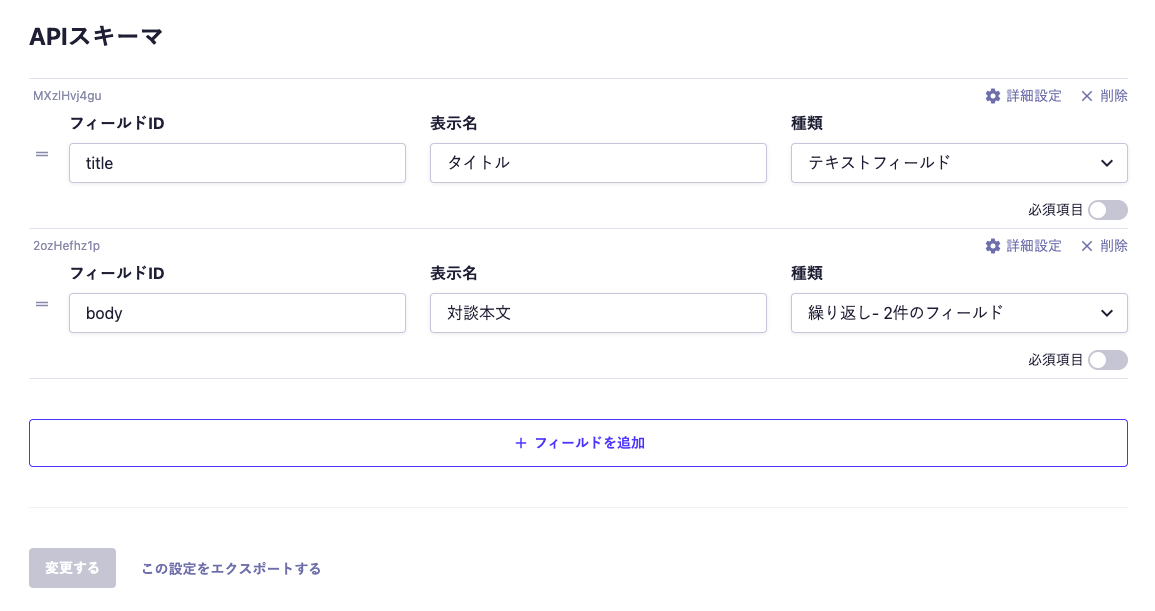Click the drag handle beside the title field
Viewport: 1155px width, 611px height.
pyautogui.click(x=42, y=154)
